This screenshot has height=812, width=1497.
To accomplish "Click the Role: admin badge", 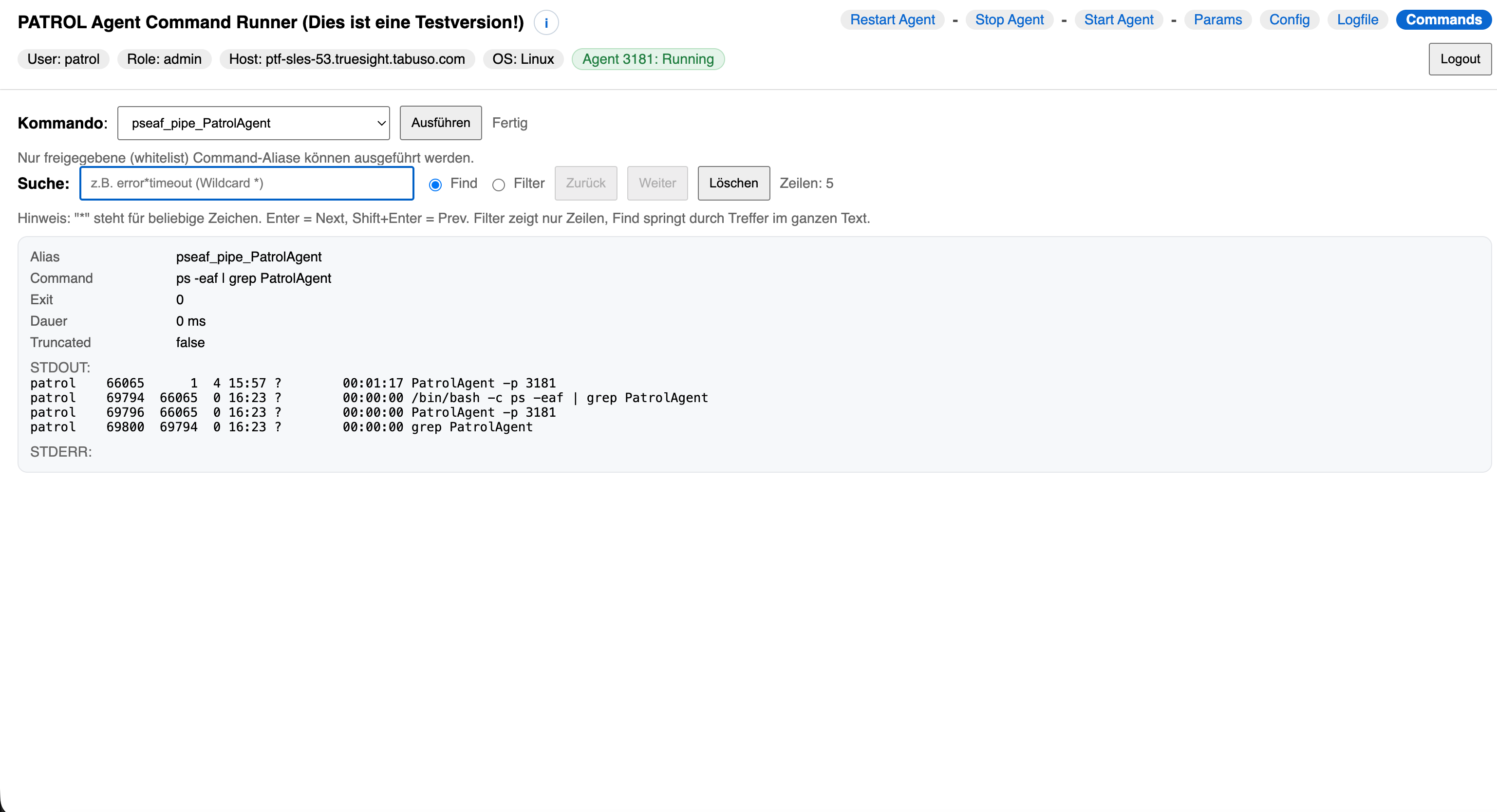I will tap(165, 59).
